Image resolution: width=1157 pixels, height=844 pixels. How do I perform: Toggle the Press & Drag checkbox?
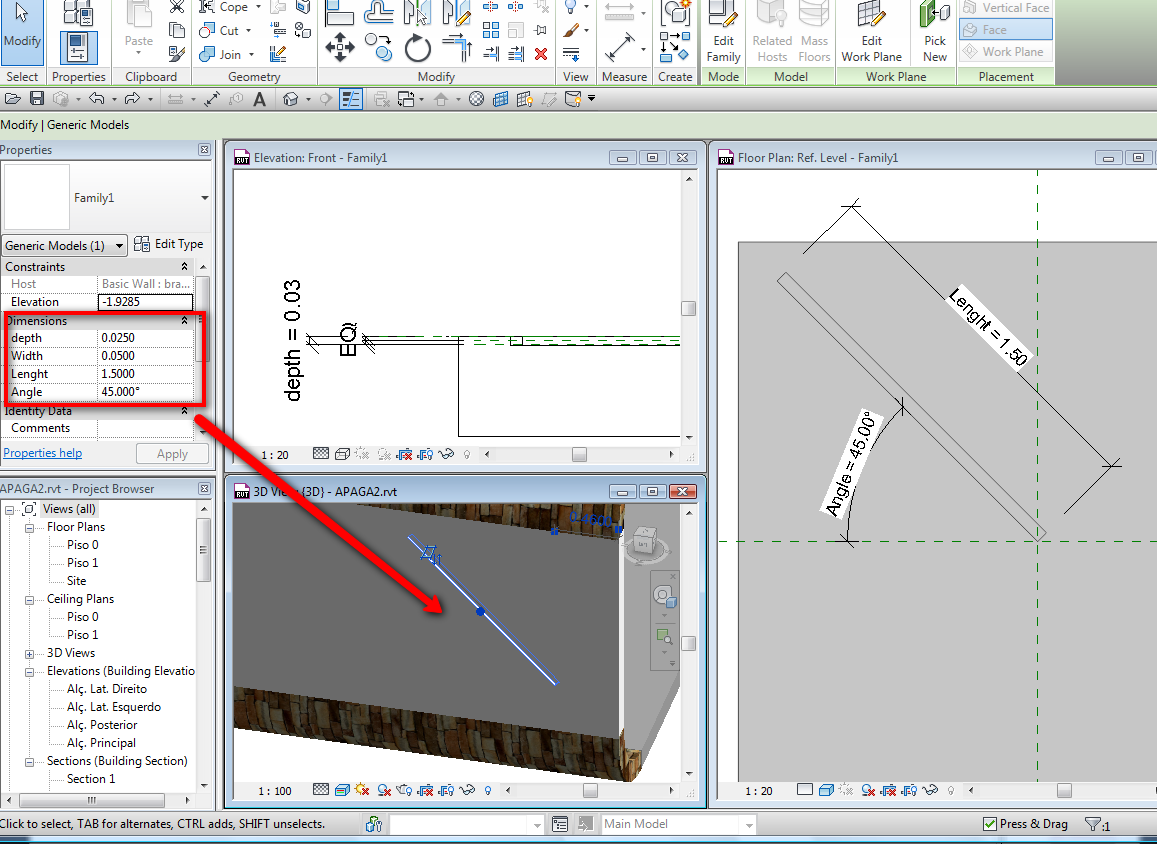point(990,824)
